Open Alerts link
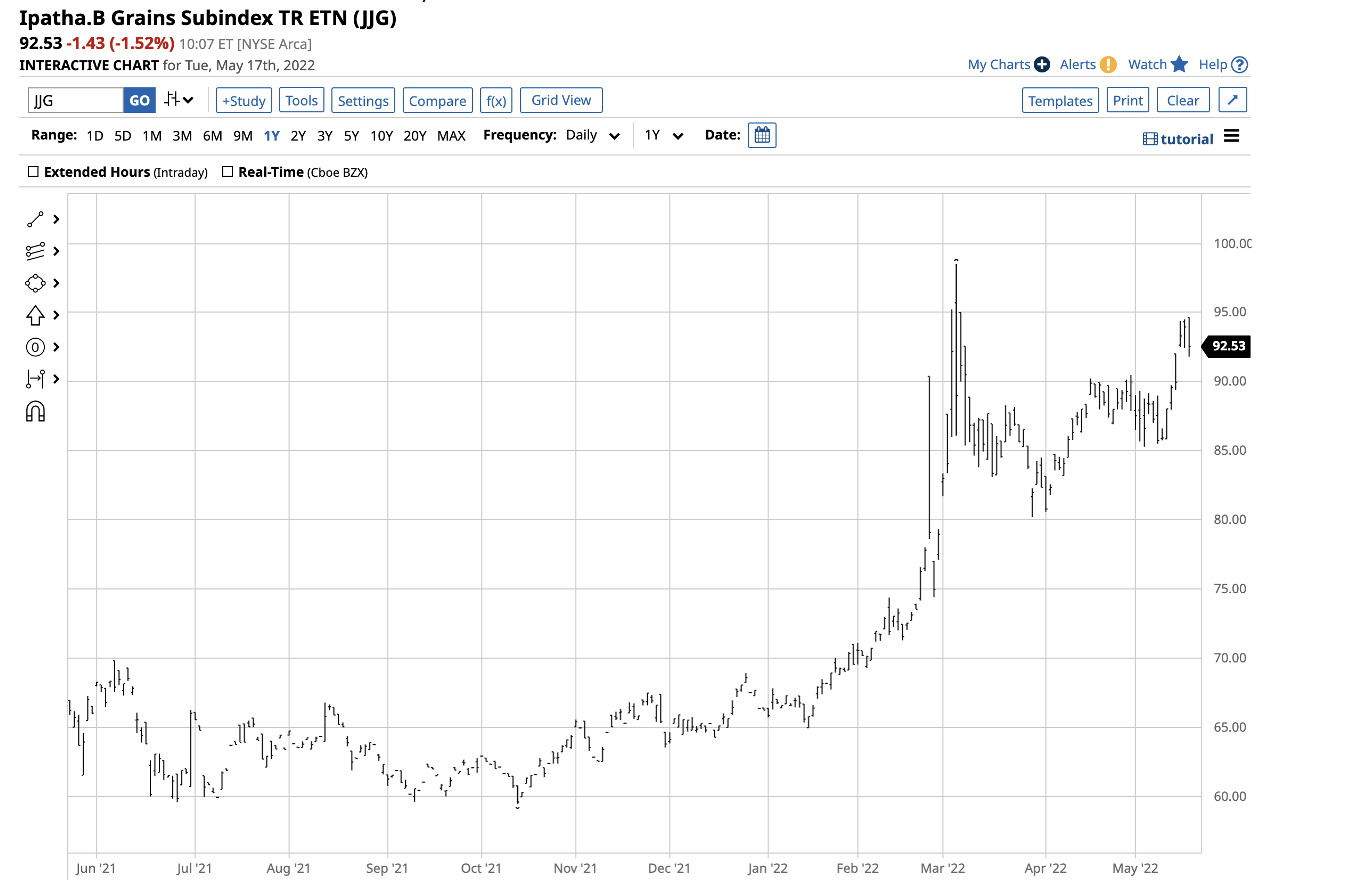Image resolution: width=1348 pixels, height=894 pixels. 1078,64
